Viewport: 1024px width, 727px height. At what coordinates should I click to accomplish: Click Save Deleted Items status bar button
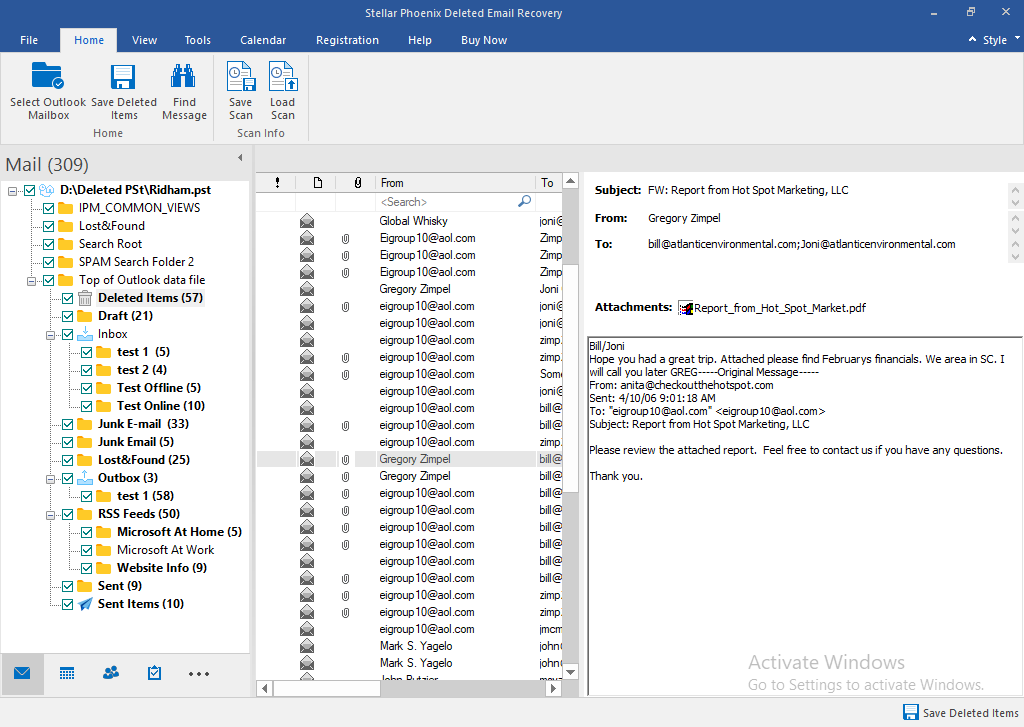point(960,713)
